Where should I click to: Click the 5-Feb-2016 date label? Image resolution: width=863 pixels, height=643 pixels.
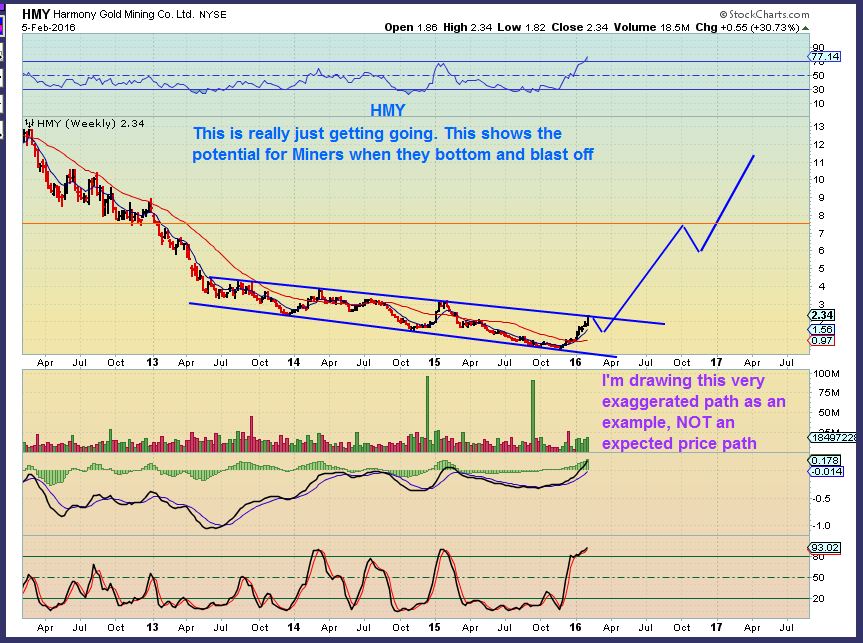coord(49,28)
